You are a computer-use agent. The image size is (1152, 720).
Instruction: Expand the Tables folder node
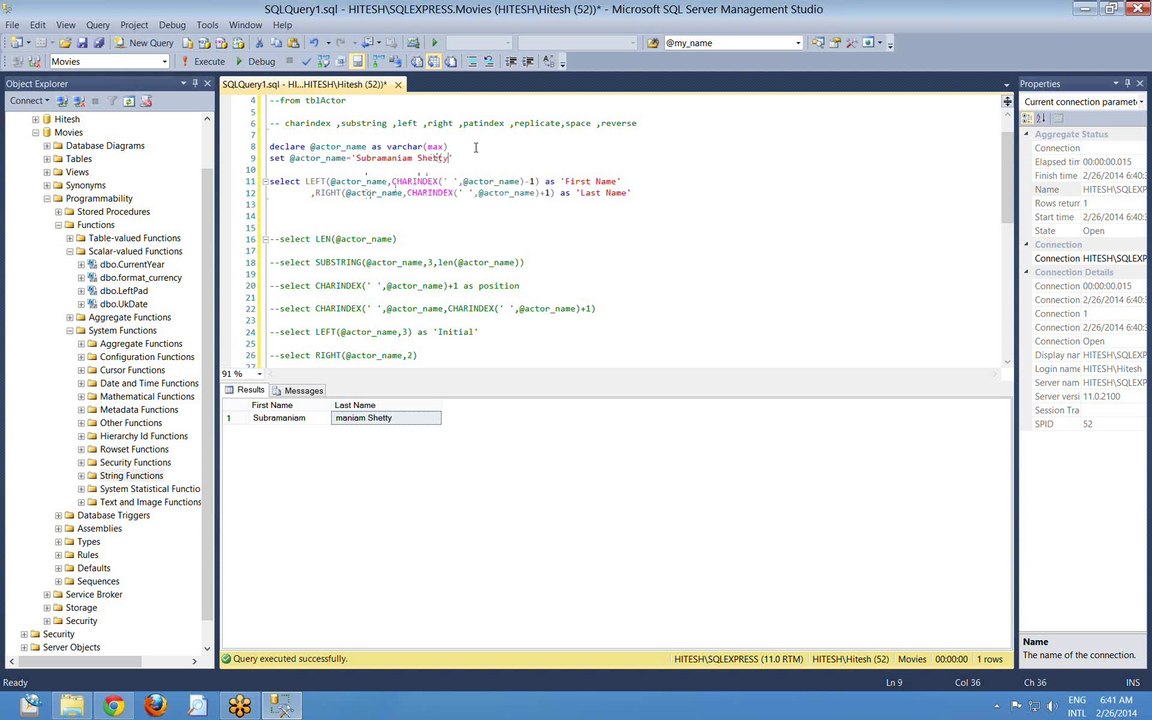[47, 159]
